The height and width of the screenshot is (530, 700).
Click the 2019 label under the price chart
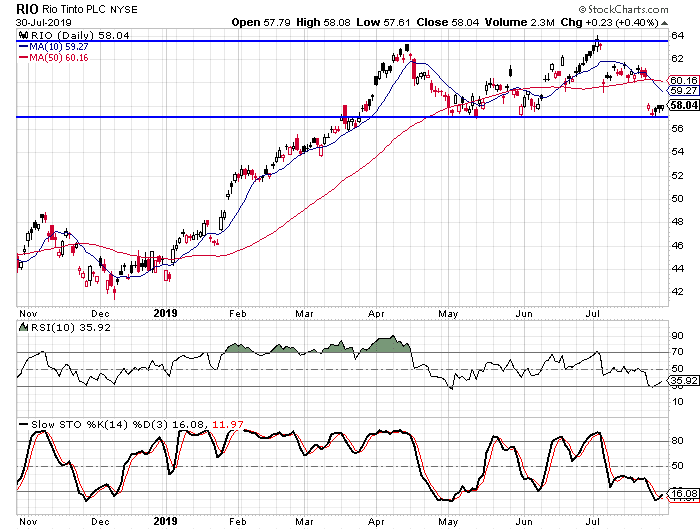165,313
